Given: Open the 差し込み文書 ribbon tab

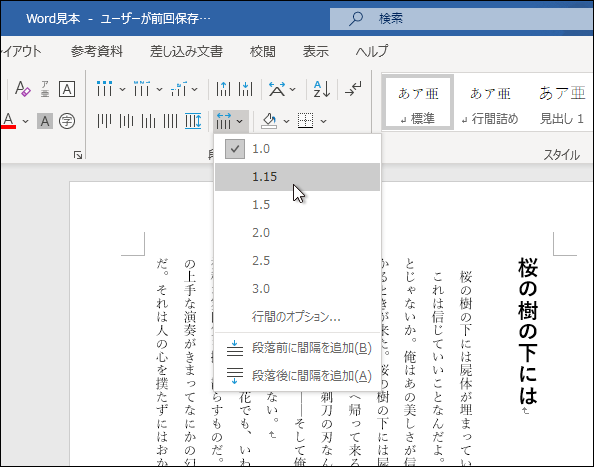Looking at the screenshot, I should 186,51.
